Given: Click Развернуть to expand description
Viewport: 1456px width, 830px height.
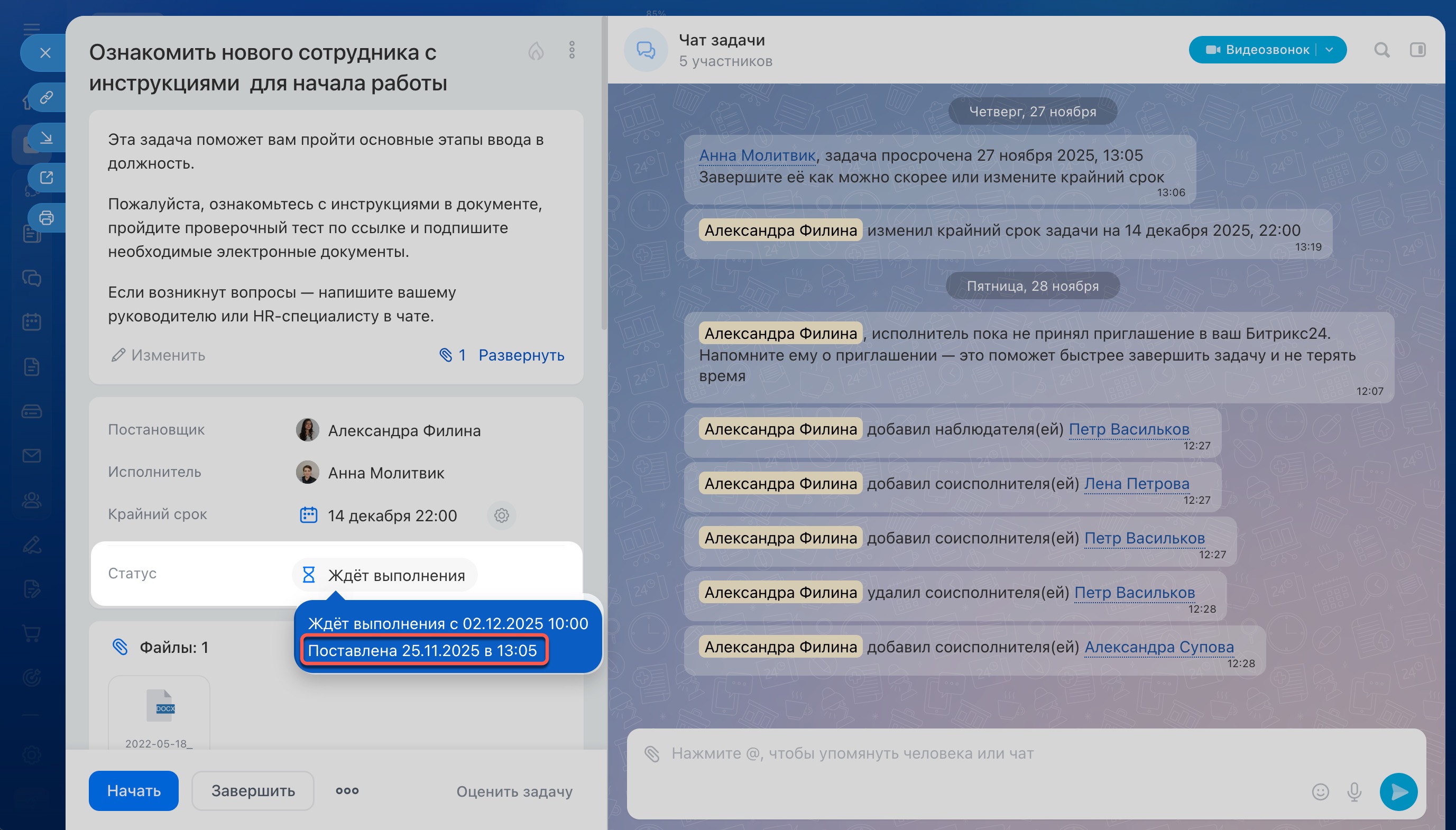Looking at the screenshot, I should (x=521, y=355).
